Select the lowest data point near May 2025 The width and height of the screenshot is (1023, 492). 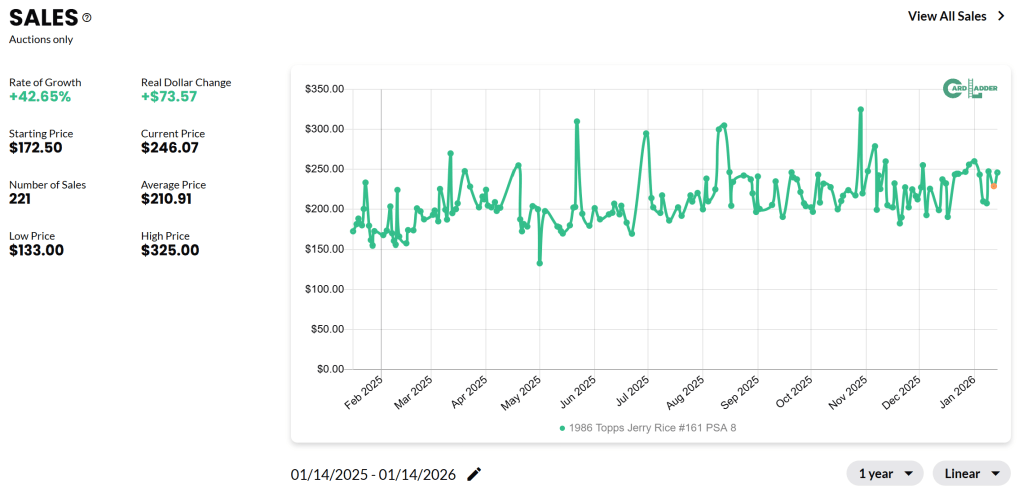540,263
